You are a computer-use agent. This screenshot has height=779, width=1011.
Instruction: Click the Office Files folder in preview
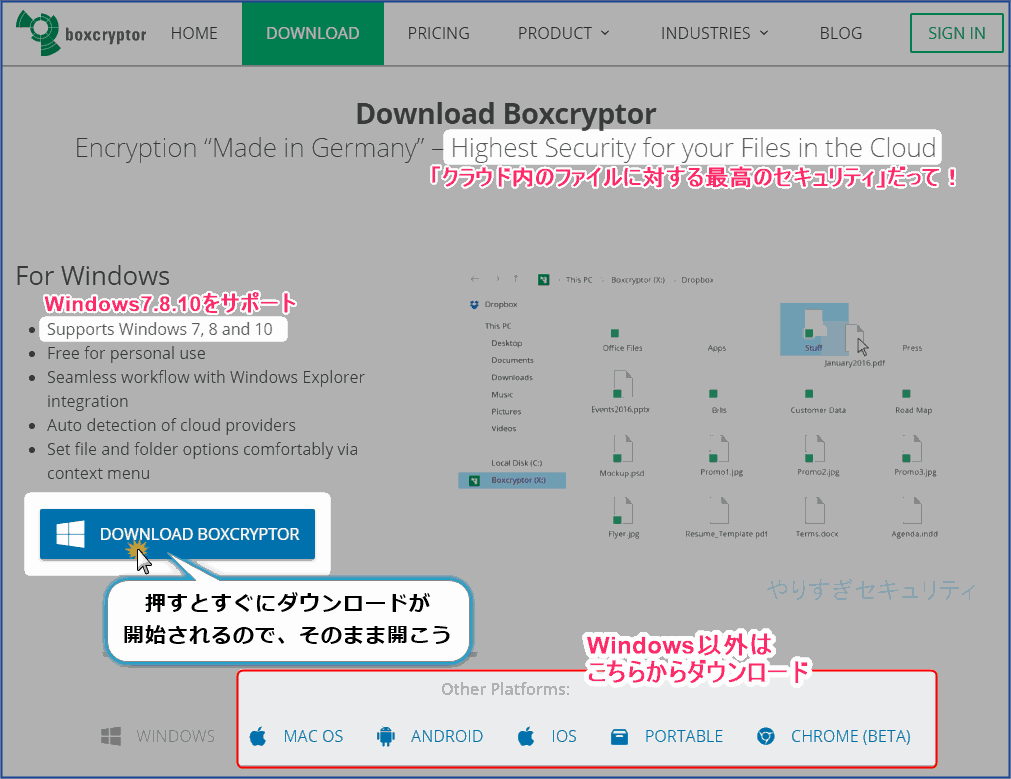tap(622, 340)
